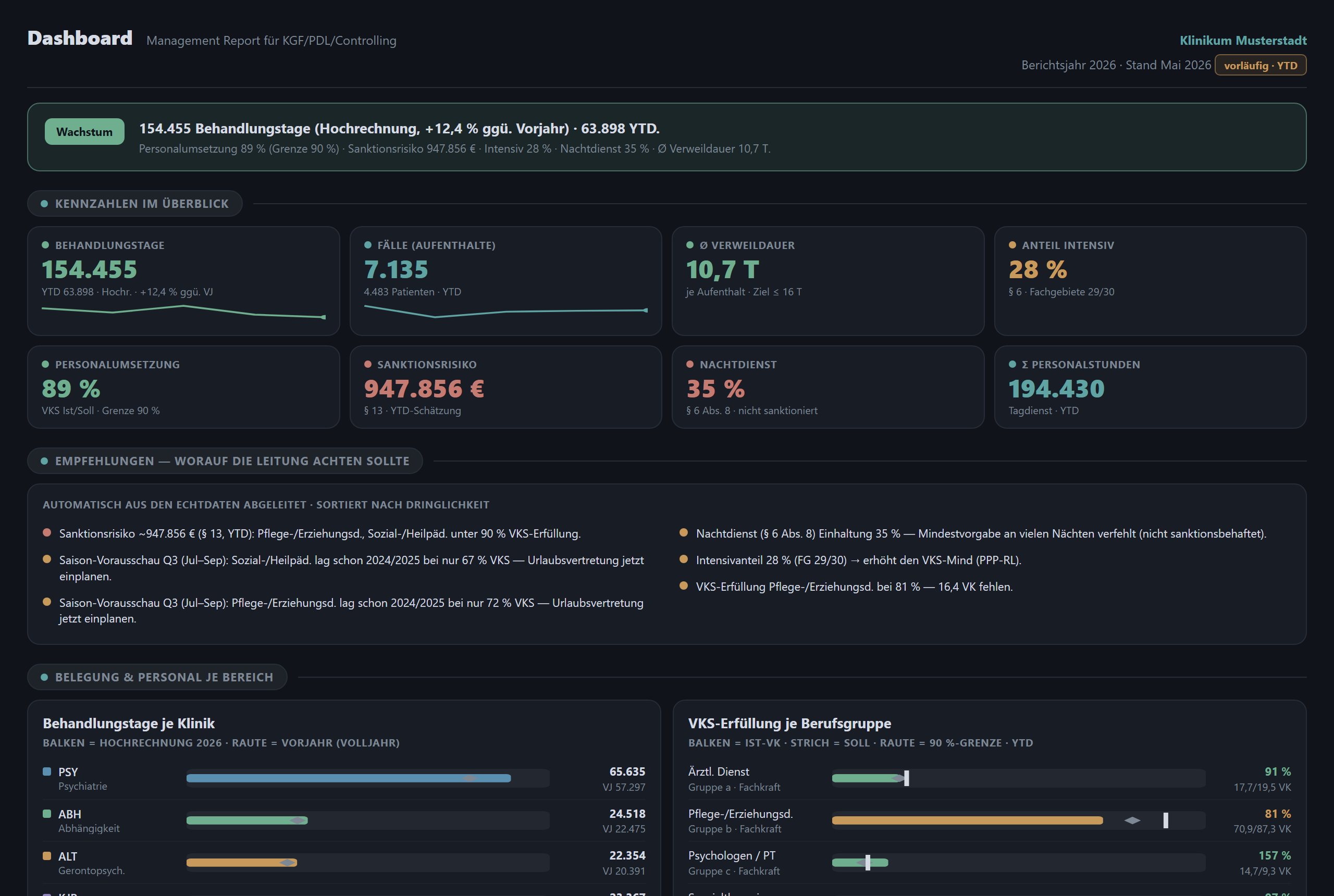
Task: Click the Empfehlungen section header pill
Action: coord(225,461)
